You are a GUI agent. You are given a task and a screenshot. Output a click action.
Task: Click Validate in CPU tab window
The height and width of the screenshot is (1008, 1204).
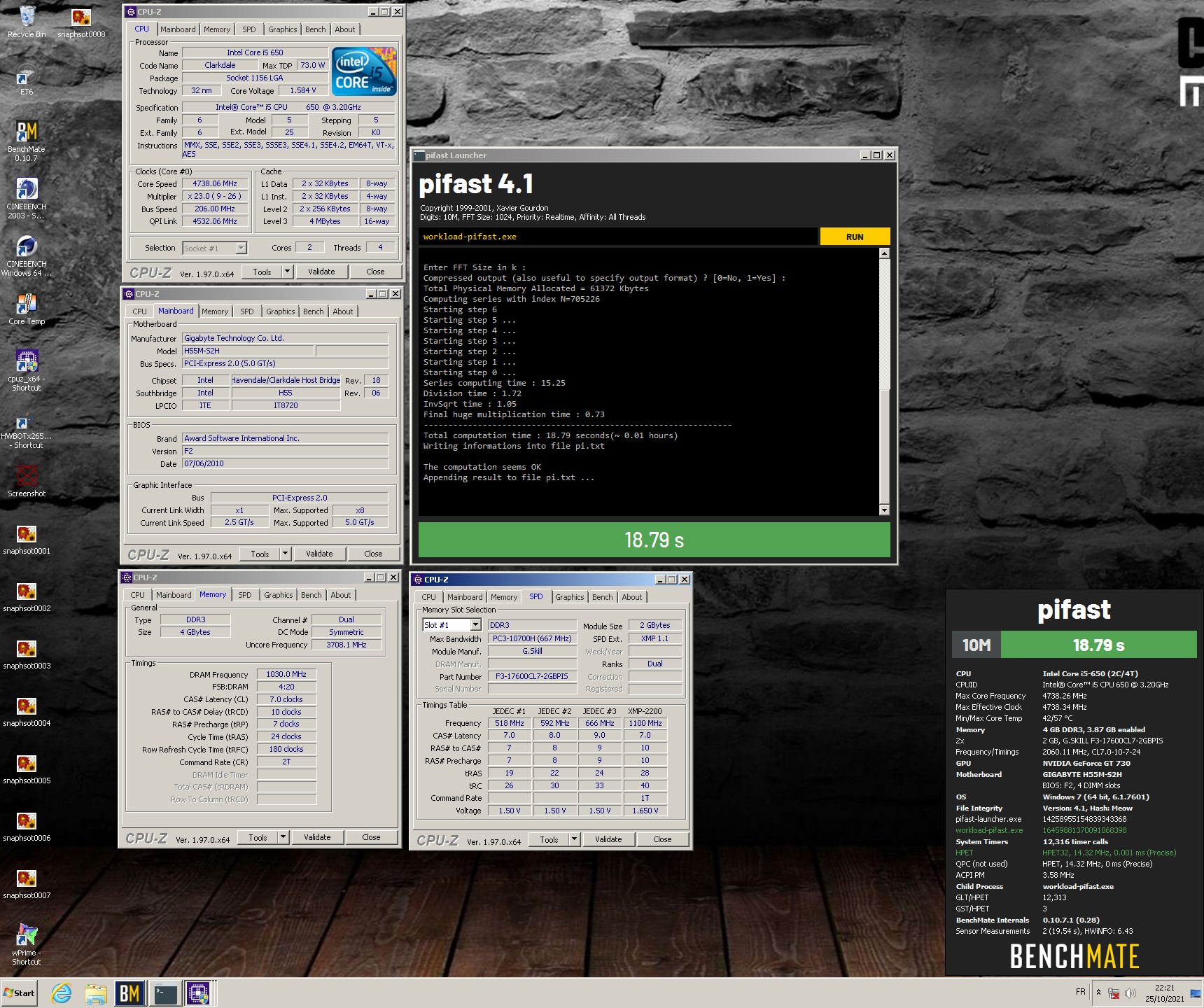point(321,272)
